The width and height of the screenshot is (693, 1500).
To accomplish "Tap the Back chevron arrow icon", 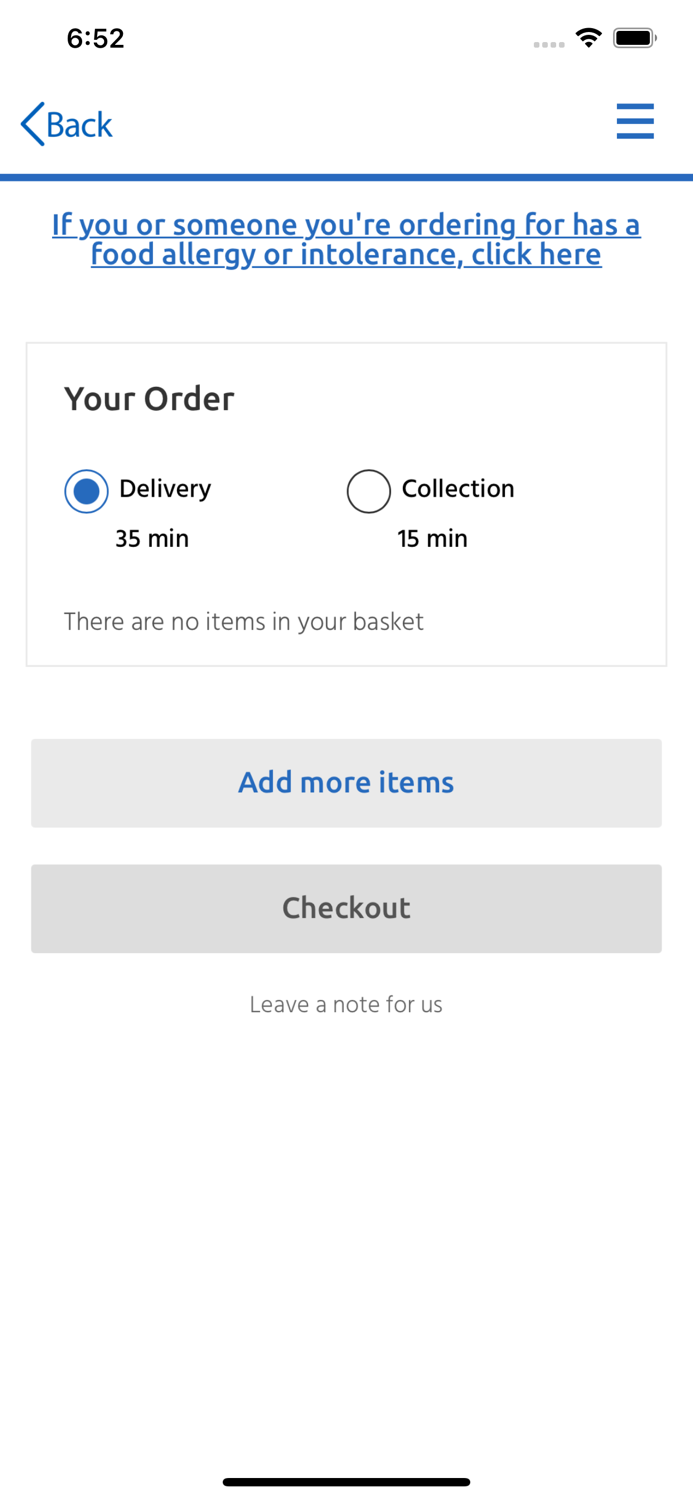I will pos(33,124).
